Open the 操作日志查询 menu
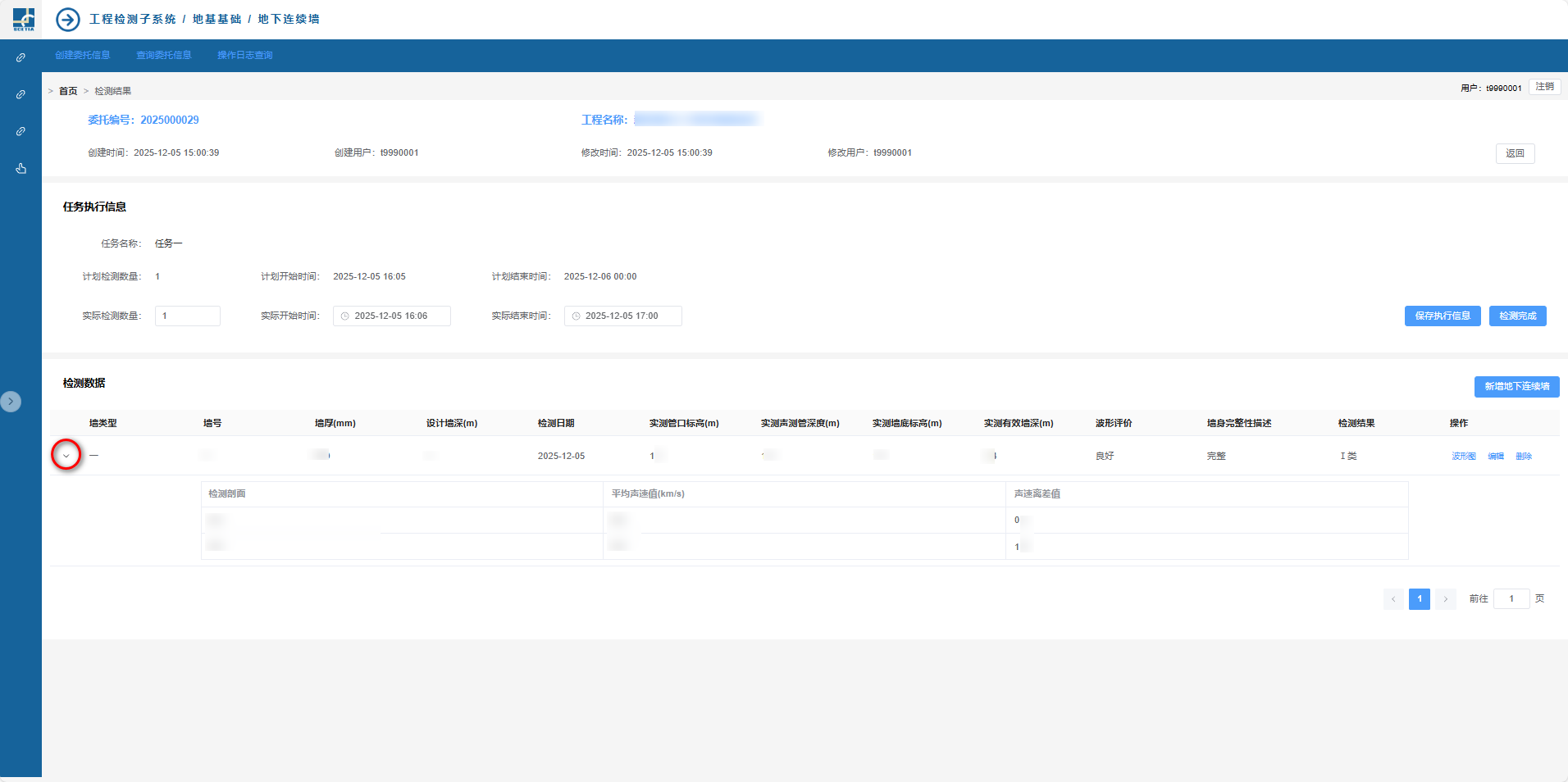Screen dimensions: 1568x782 [x=244, y=55]
